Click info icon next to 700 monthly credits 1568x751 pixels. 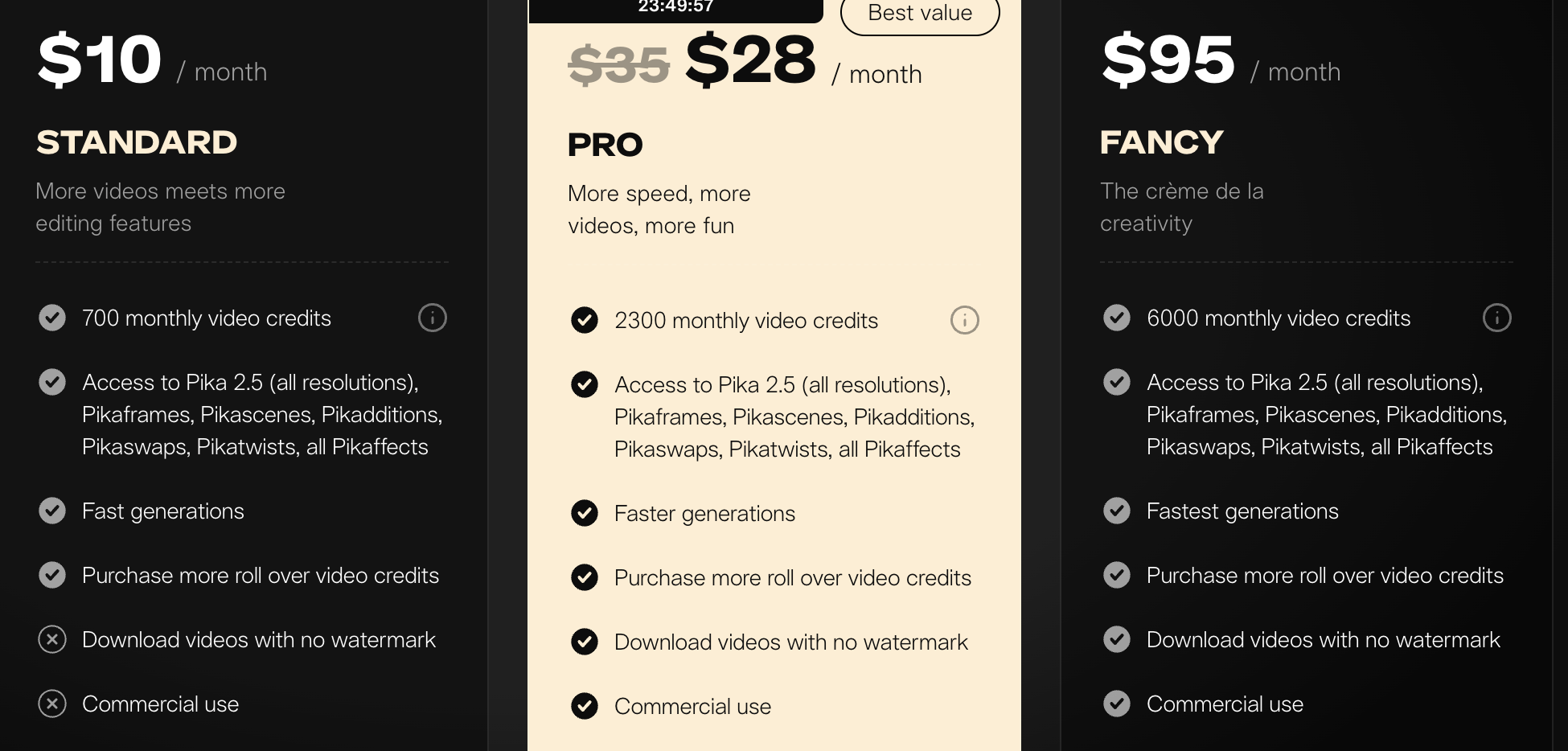[x=433, y=318]
